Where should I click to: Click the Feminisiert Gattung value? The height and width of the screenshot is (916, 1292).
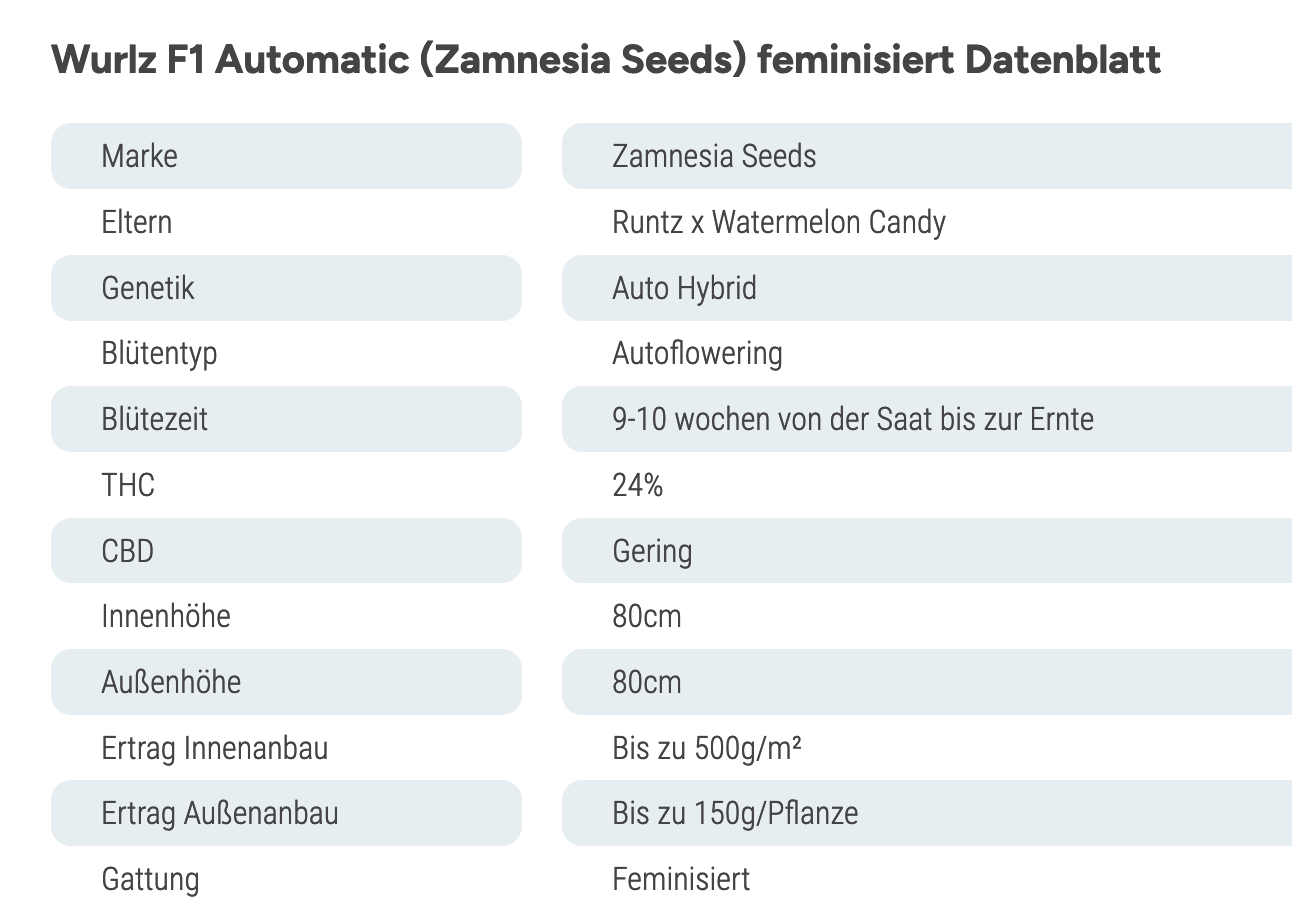(681, 879)
